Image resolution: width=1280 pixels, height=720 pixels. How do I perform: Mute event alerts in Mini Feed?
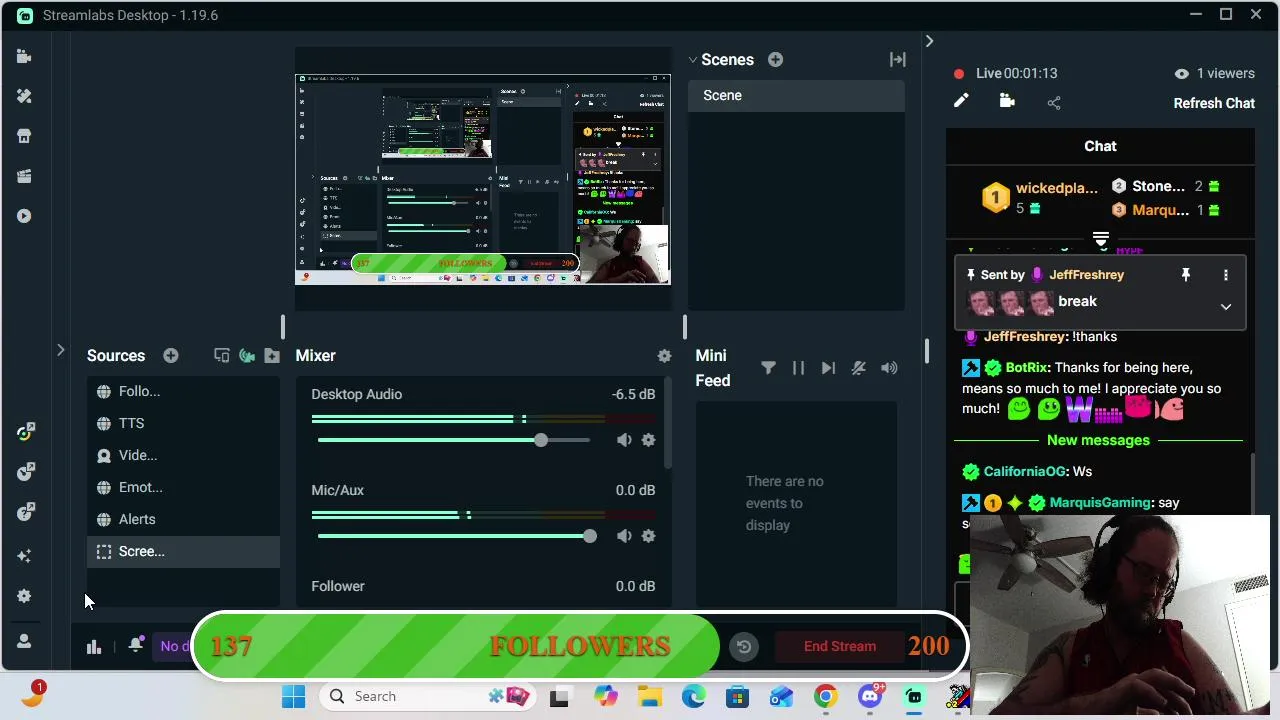[858, 368]
